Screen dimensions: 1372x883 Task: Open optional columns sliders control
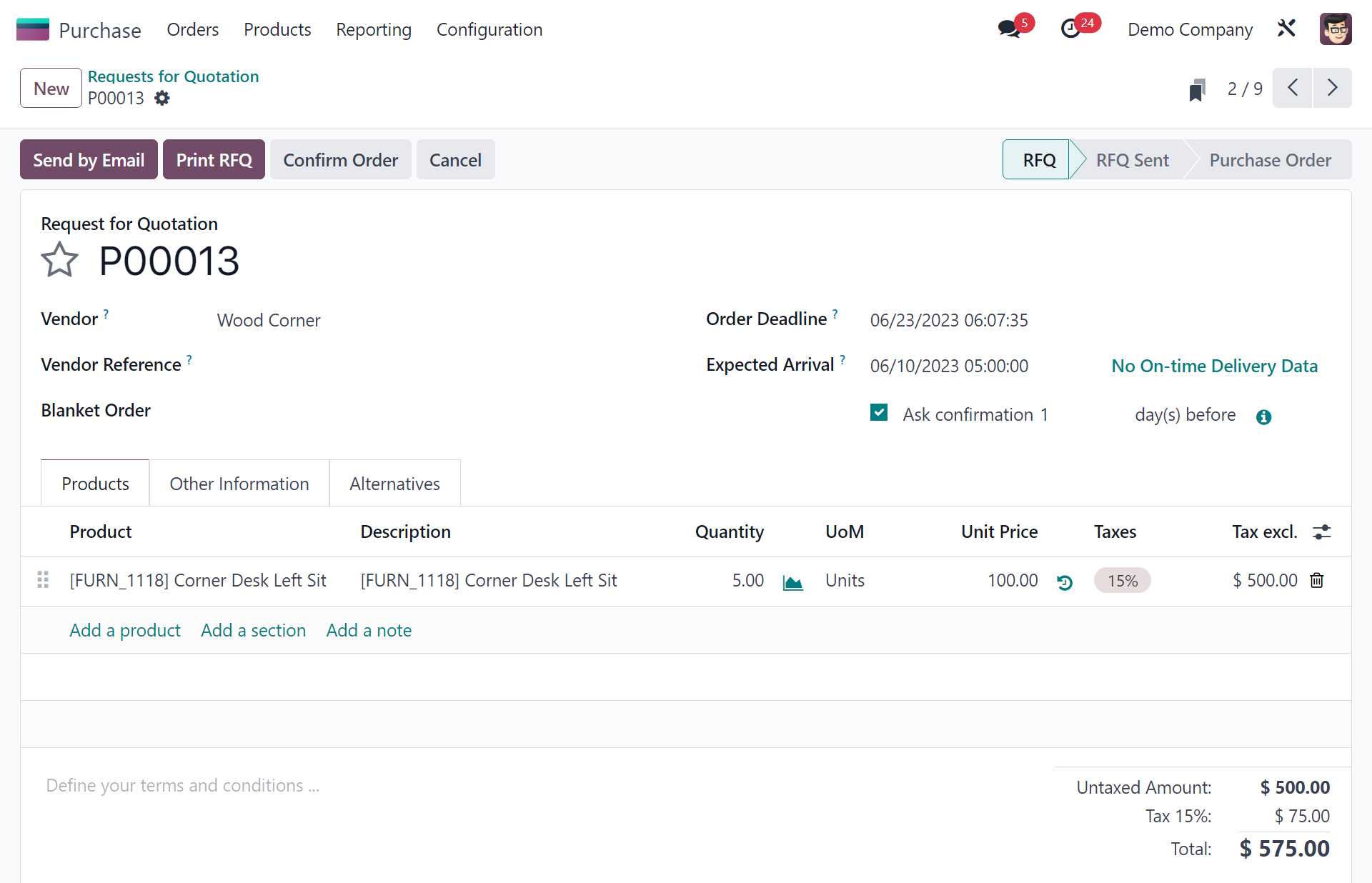point(1321,532)
